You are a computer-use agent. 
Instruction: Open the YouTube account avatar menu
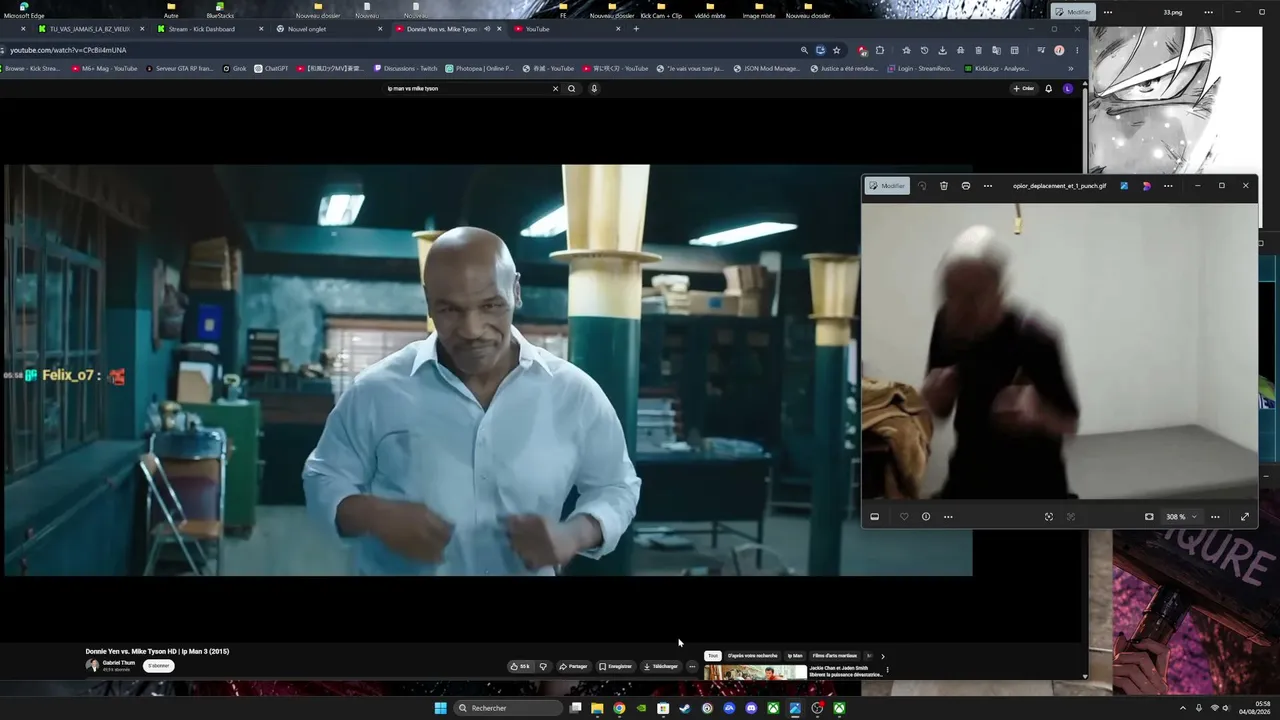1068,88
